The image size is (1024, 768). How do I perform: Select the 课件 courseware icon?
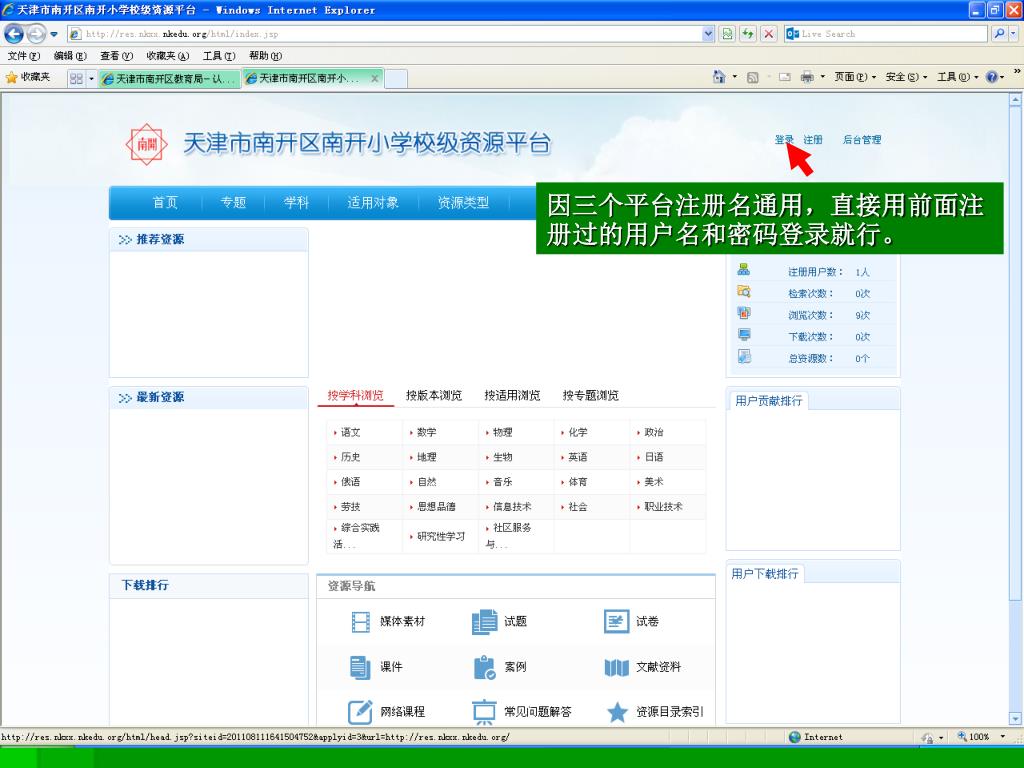tap(361, 667)
